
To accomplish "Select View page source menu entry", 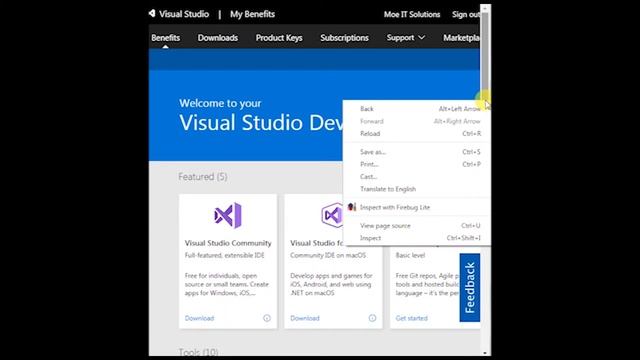I will 417,226.
